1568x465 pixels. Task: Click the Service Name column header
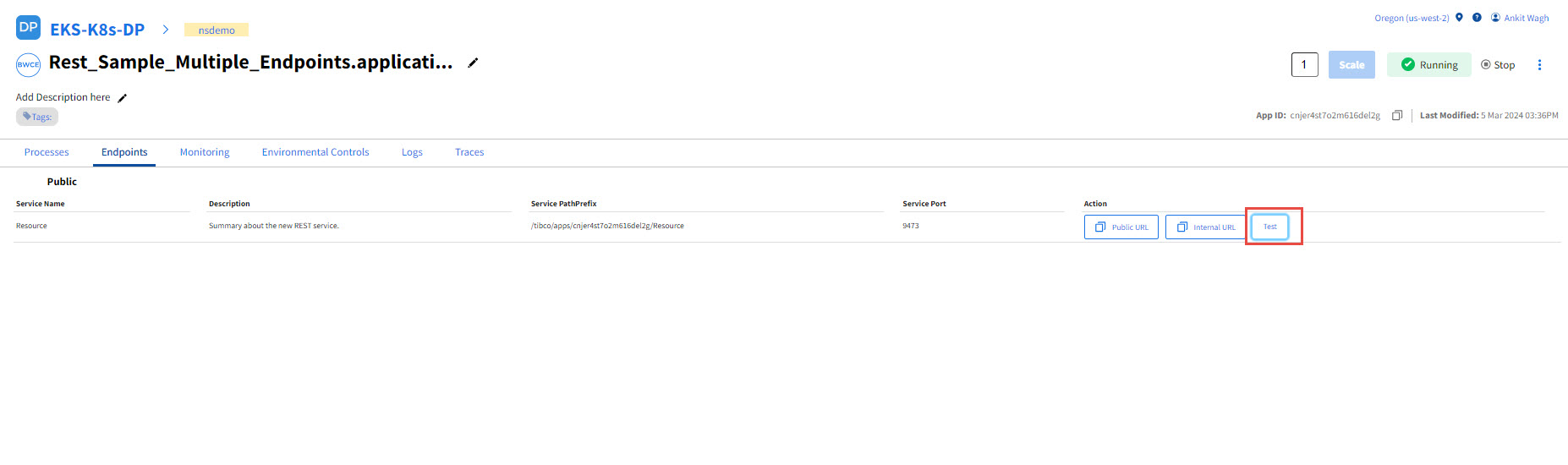click(x=41, y=204)
